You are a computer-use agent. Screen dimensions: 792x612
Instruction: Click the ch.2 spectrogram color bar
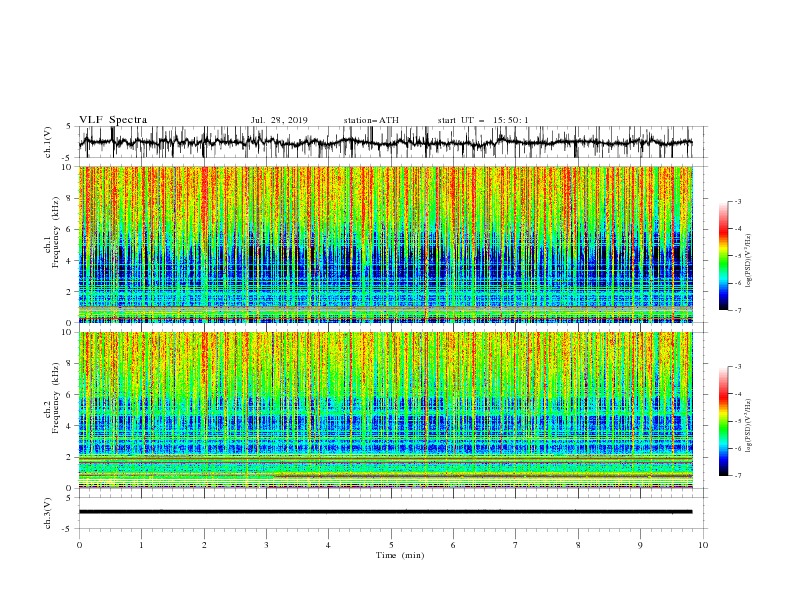pyautogui.click(x=723, y=421)
